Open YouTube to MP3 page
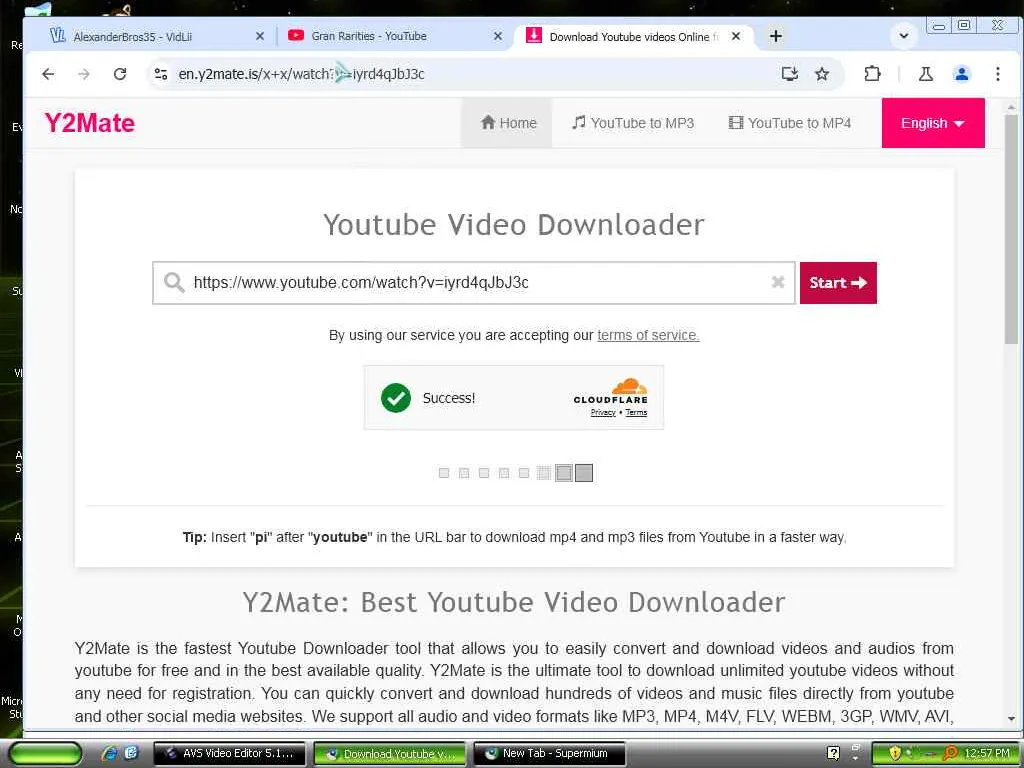 633,123
